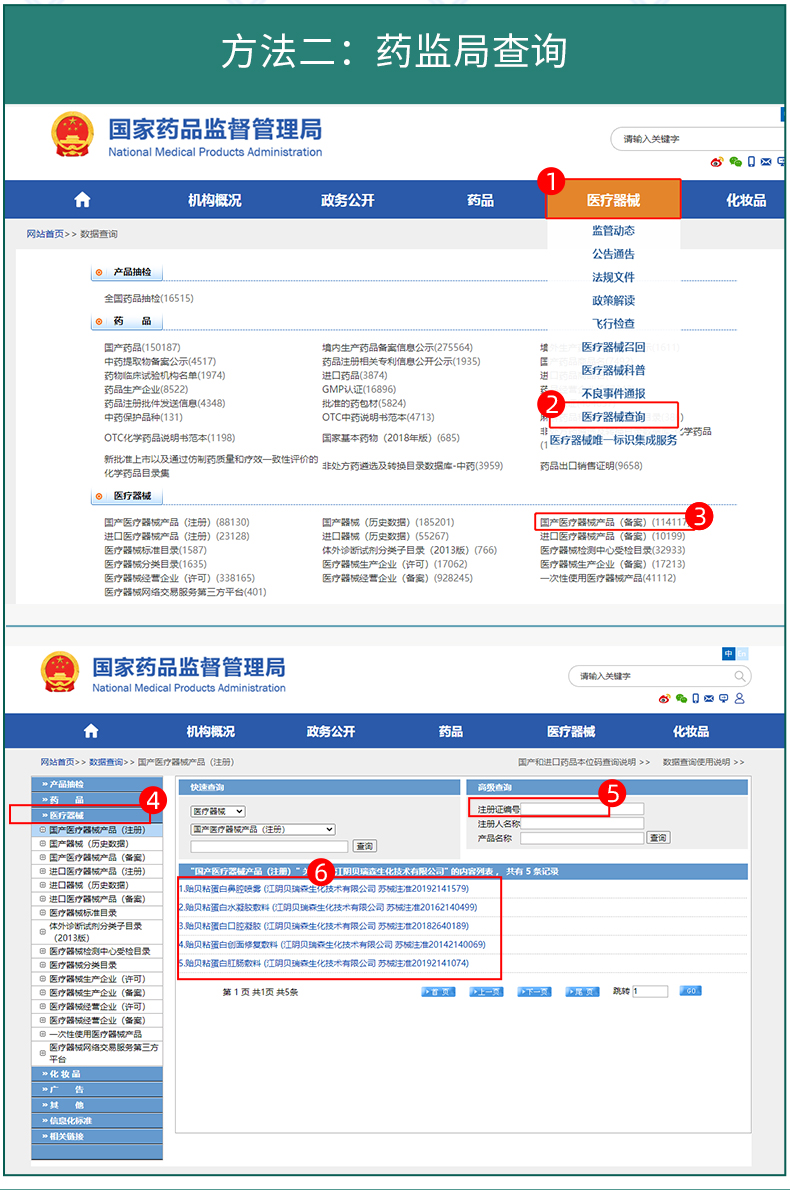
Task: Open the highlighted 医疗器械 tab in the upper navbar
Action: (613, 200)
